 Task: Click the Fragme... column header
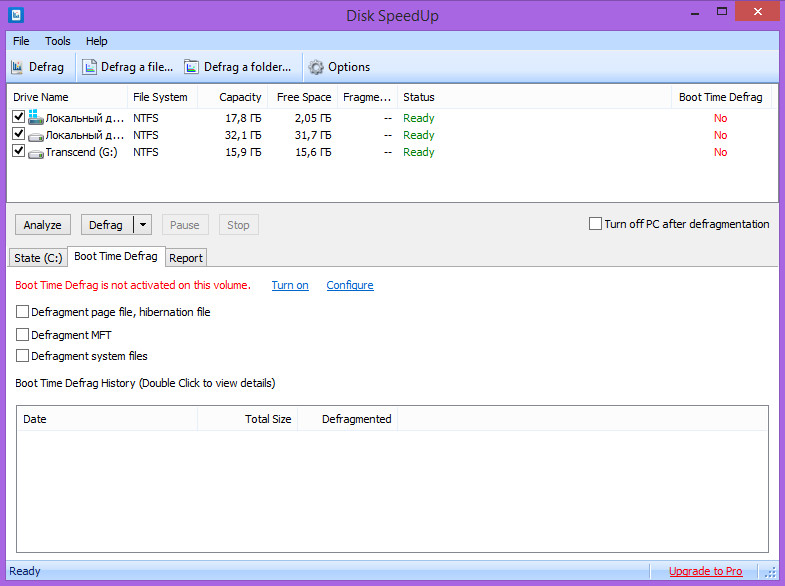pos(367,97)
